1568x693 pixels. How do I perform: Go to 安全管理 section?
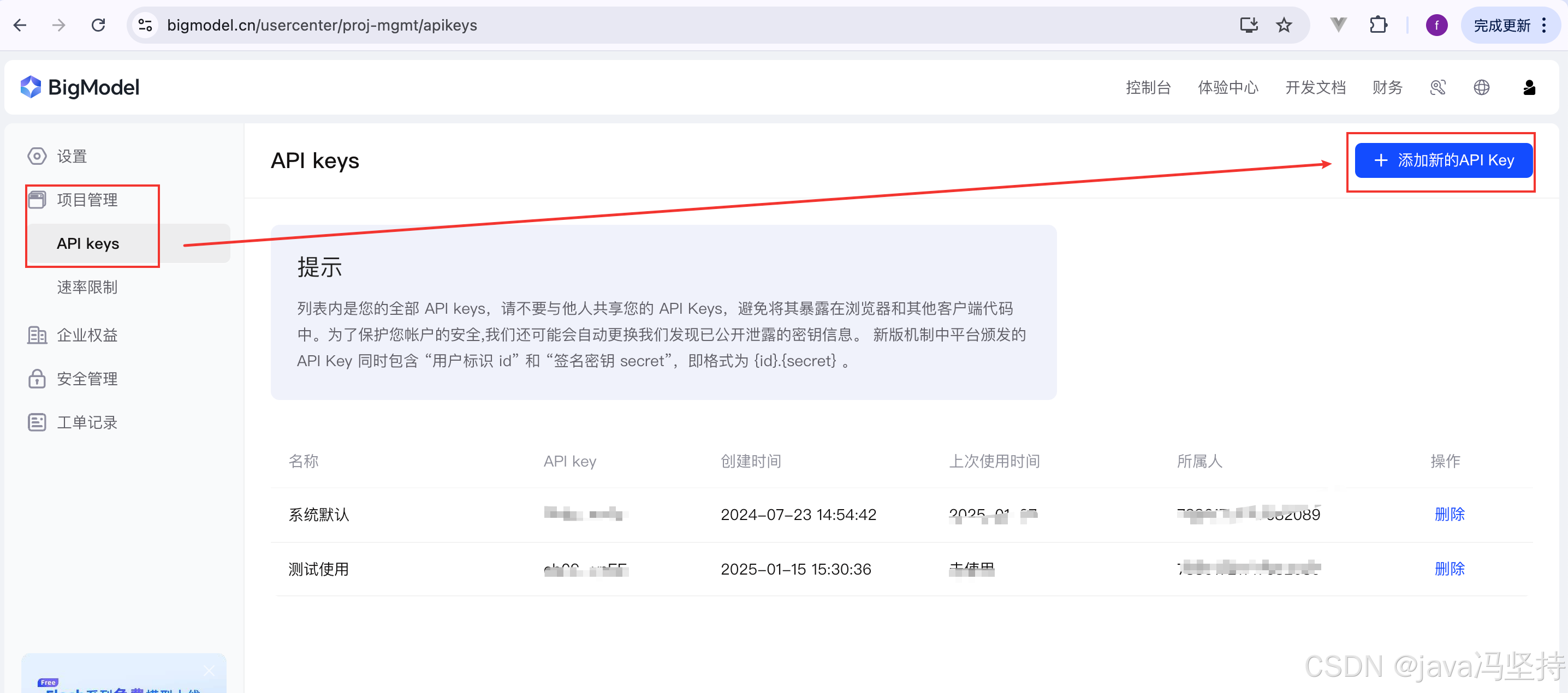click(x=87, y=379)
